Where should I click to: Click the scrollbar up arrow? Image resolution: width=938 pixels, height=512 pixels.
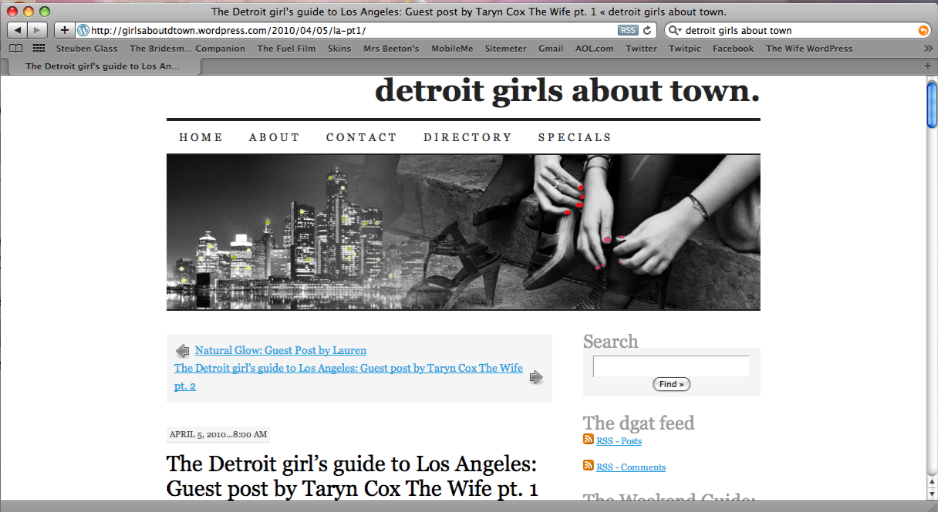pyautogui.click(x=932, y=481)
